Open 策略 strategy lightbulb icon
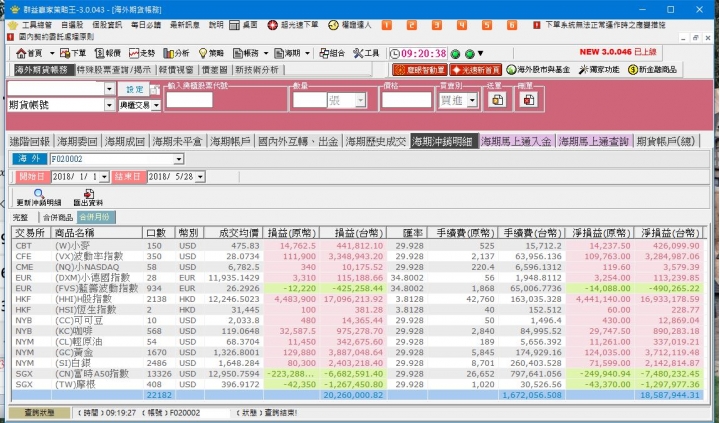The height and width of the screenshot is (423, 720). coord(203,53)
